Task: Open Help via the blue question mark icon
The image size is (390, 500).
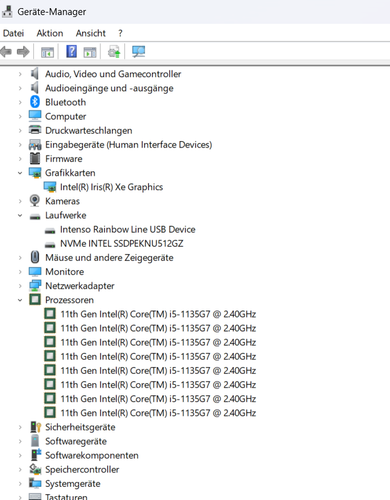Action: click(71, 52)
